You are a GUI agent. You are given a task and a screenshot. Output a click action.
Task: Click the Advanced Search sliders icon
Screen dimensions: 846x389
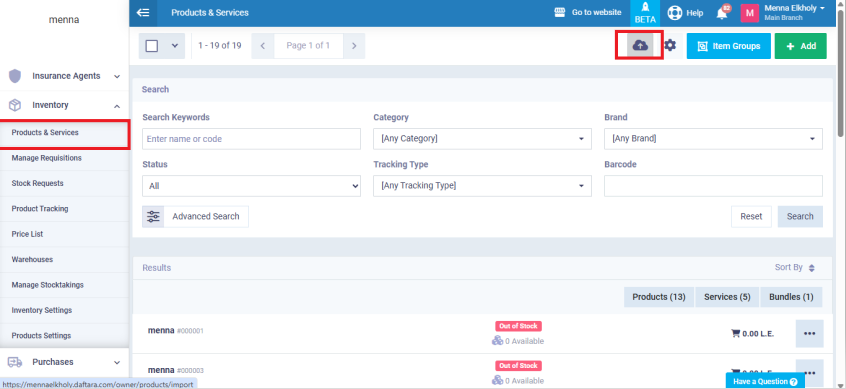coord(153,216)
